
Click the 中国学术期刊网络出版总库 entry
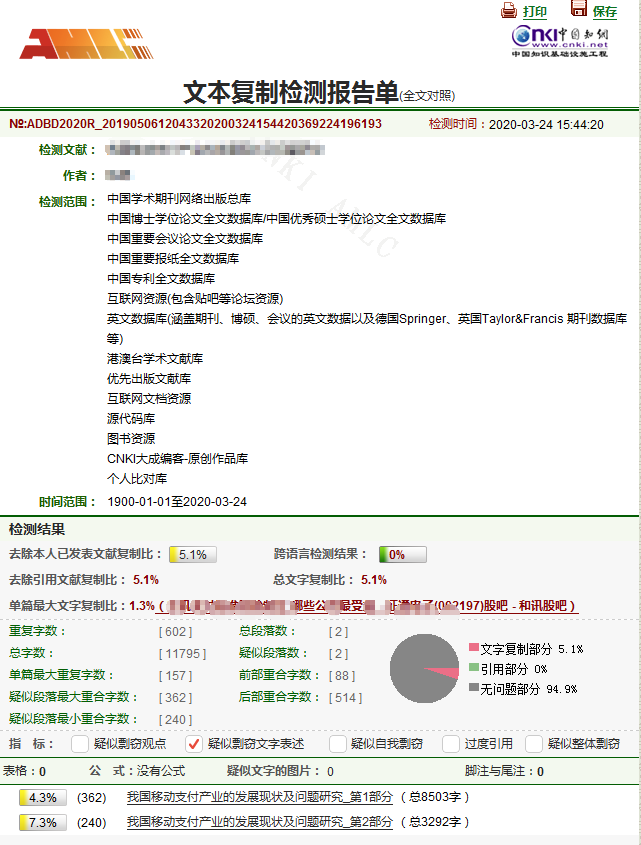179,199
